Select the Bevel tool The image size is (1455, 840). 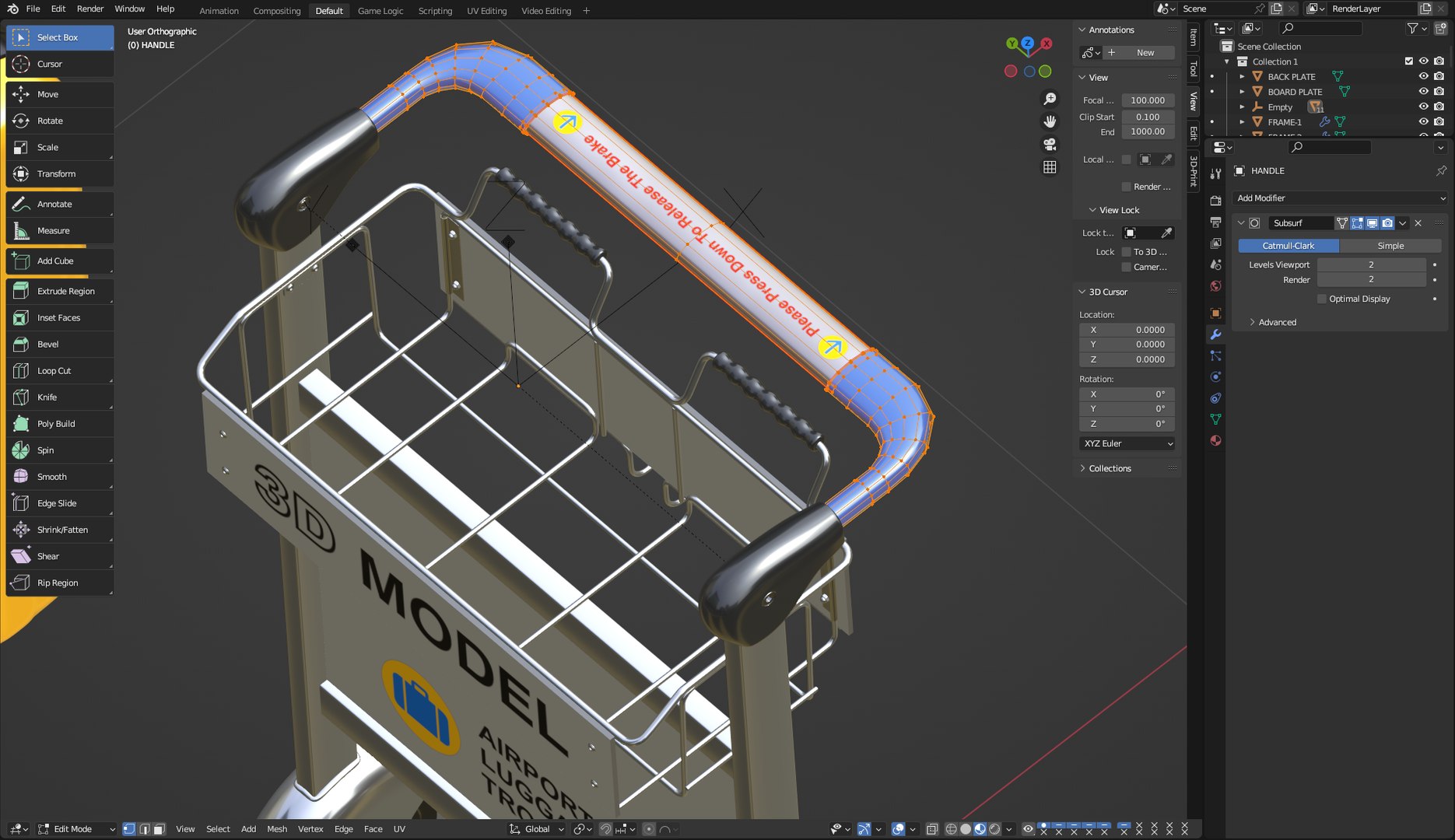pos(60,344)
